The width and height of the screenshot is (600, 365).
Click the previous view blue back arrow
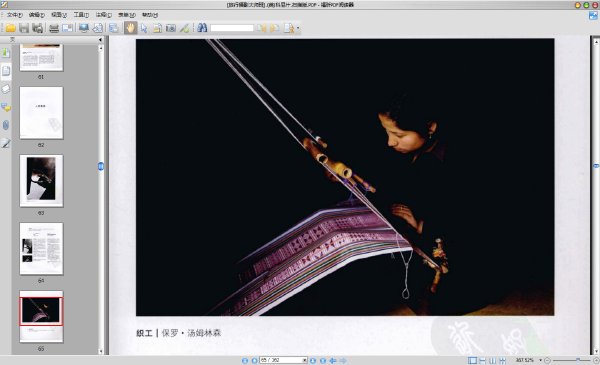(333, 360)
